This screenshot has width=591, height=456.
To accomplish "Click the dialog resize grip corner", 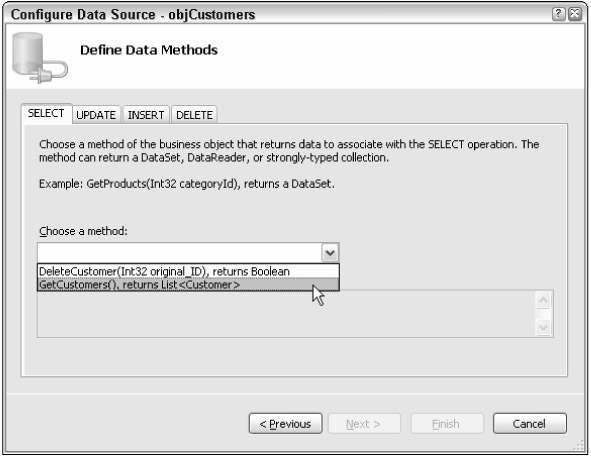I will pos(579,446).
